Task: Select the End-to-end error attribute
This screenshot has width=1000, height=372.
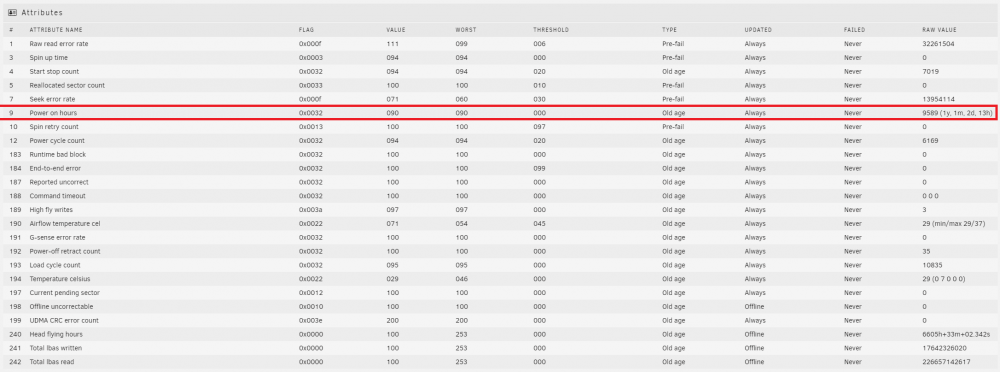Action: click(x=56, y=168)
